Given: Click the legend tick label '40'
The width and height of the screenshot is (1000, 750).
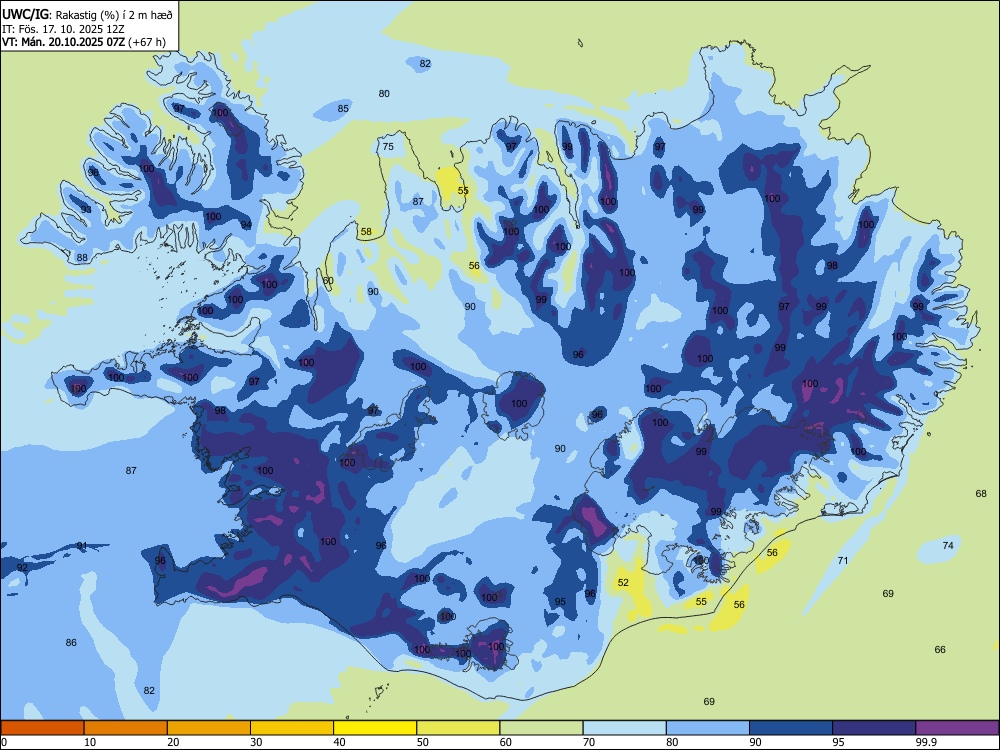Looking at the screenshot, I should [x=340, y=742].
